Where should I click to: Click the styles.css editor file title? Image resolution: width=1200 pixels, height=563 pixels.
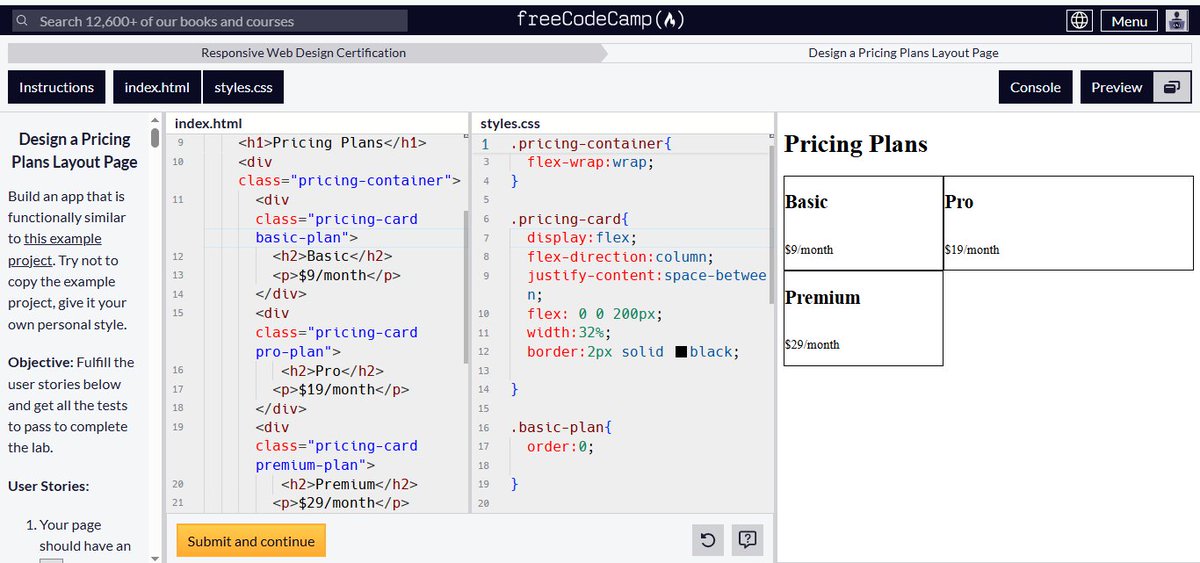tap(510, 123)
